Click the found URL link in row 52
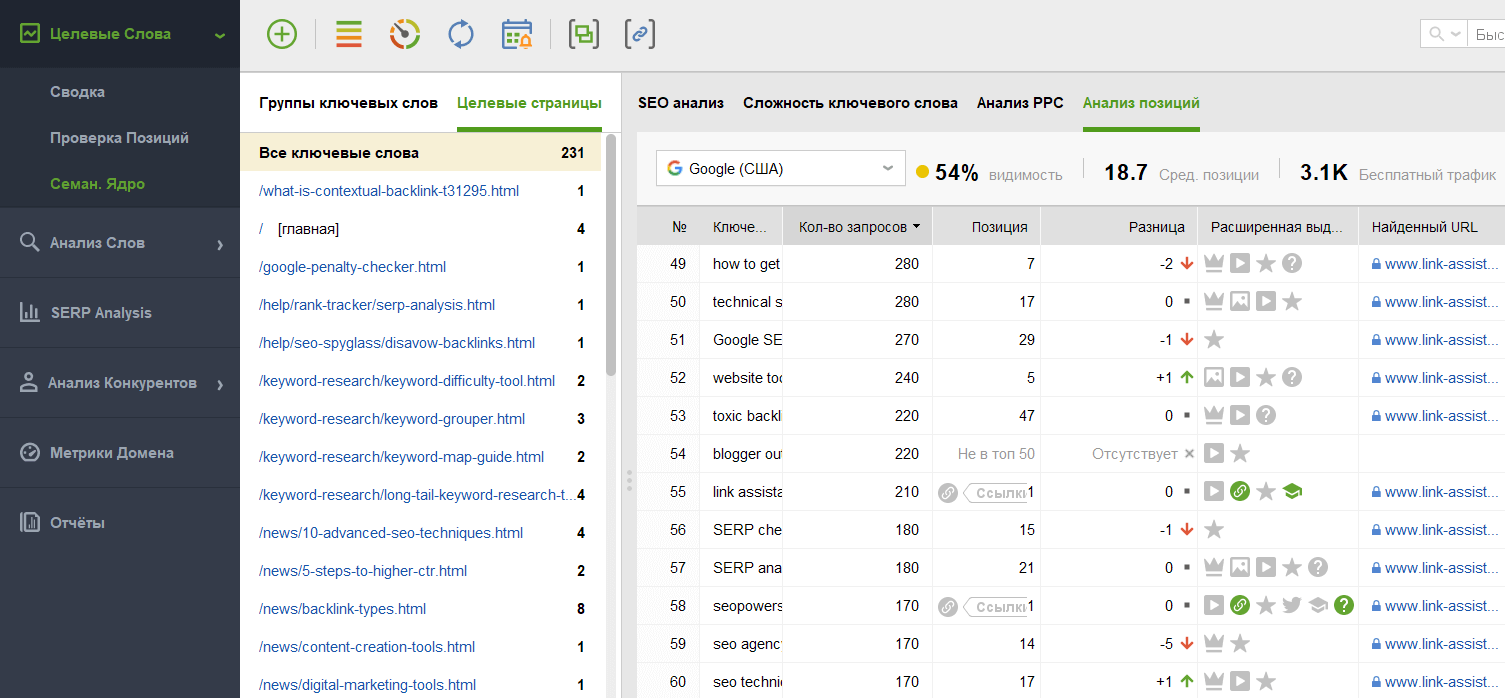Viewport: 1505px width, 698px height. point(1442,378)
